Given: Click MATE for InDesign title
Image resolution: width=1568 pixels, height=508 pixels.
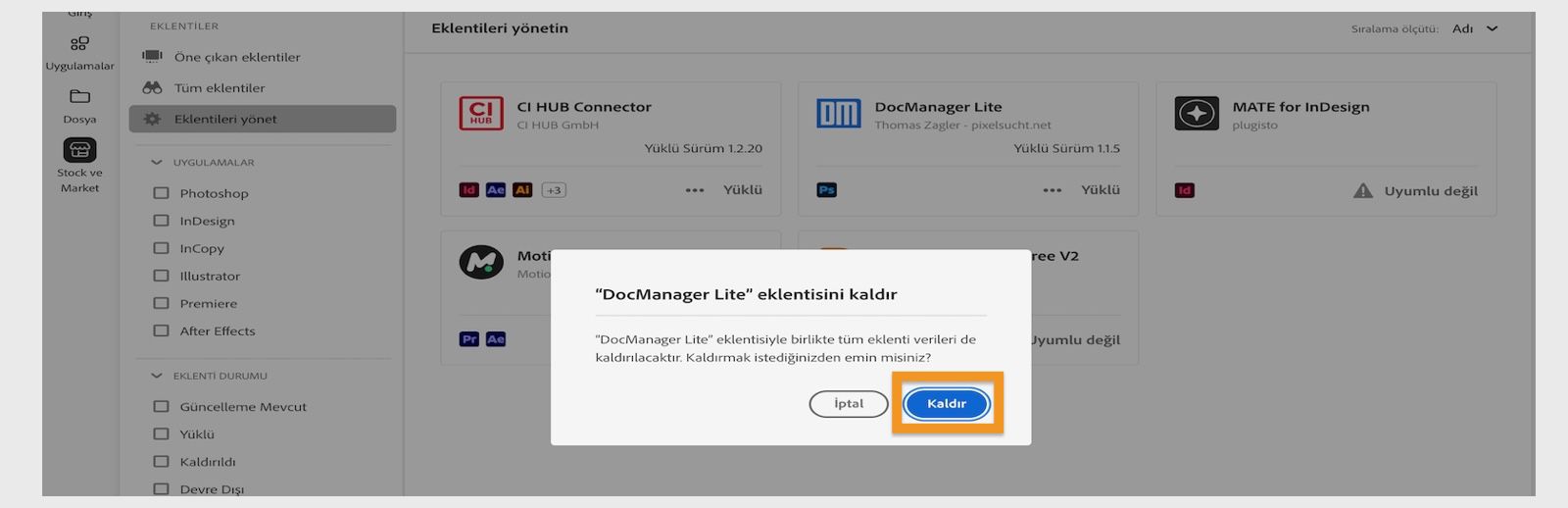Looking at the screenshot, I should (x=1300, y=107).
